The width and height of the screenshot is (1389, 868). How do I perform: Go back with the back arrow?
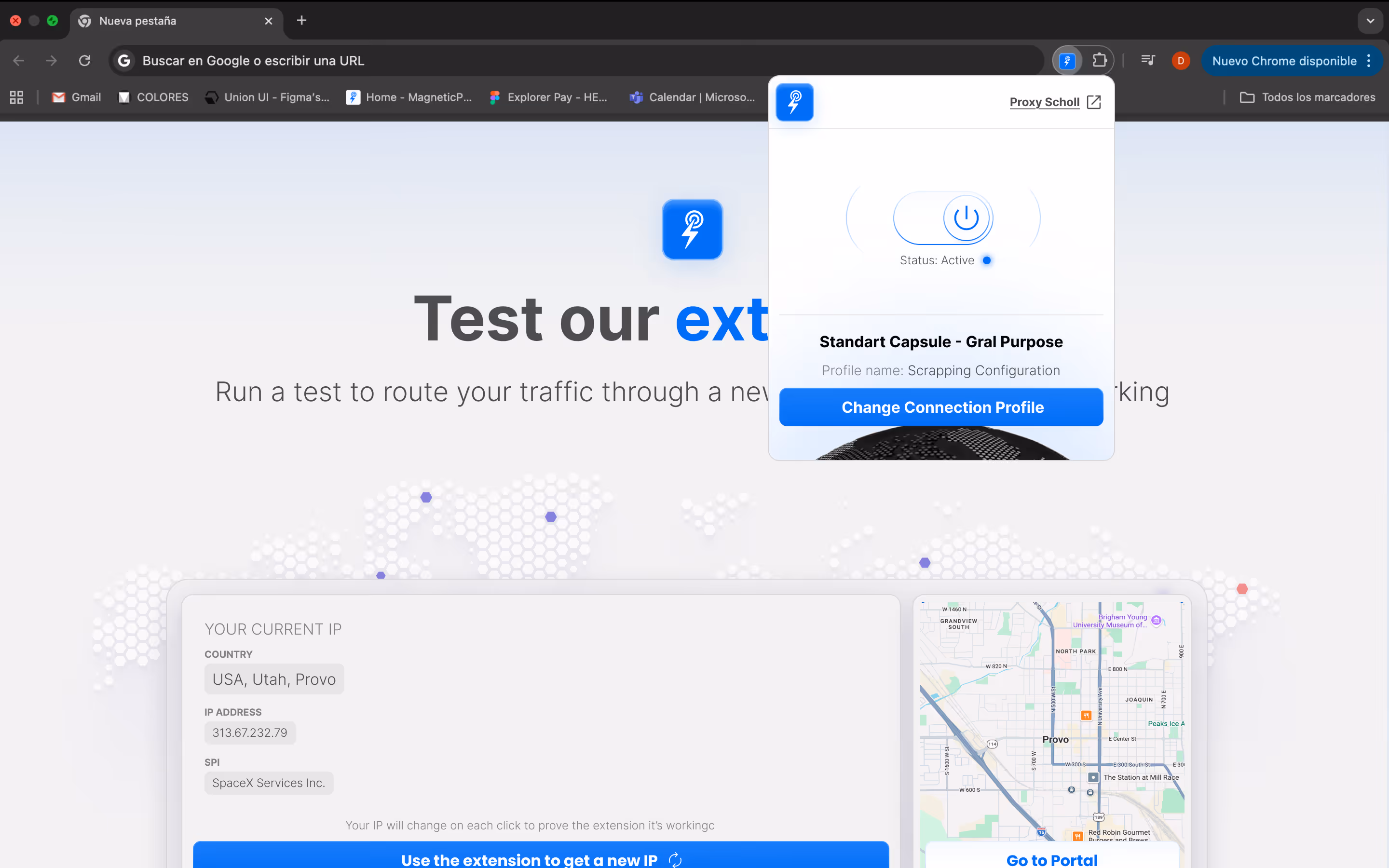[18, 61]
